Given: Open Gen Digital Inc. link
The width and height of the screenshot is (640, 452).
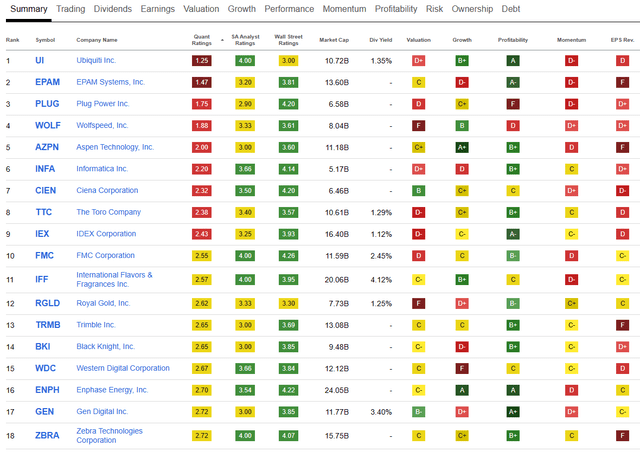Looking at the screenshot, I should point(102,411).
